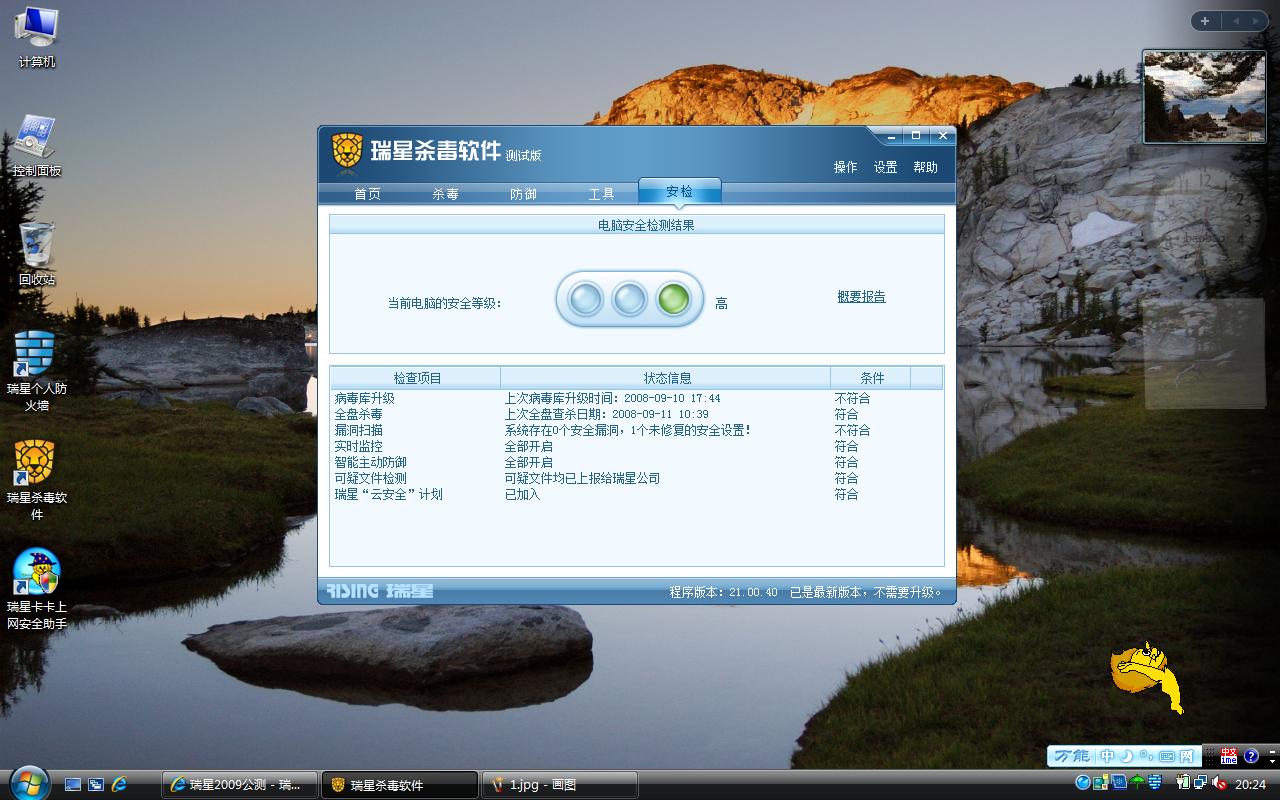Click 瑞星杀毒软件 taskbar button
Screen dimensions: 1280x800
399,785
